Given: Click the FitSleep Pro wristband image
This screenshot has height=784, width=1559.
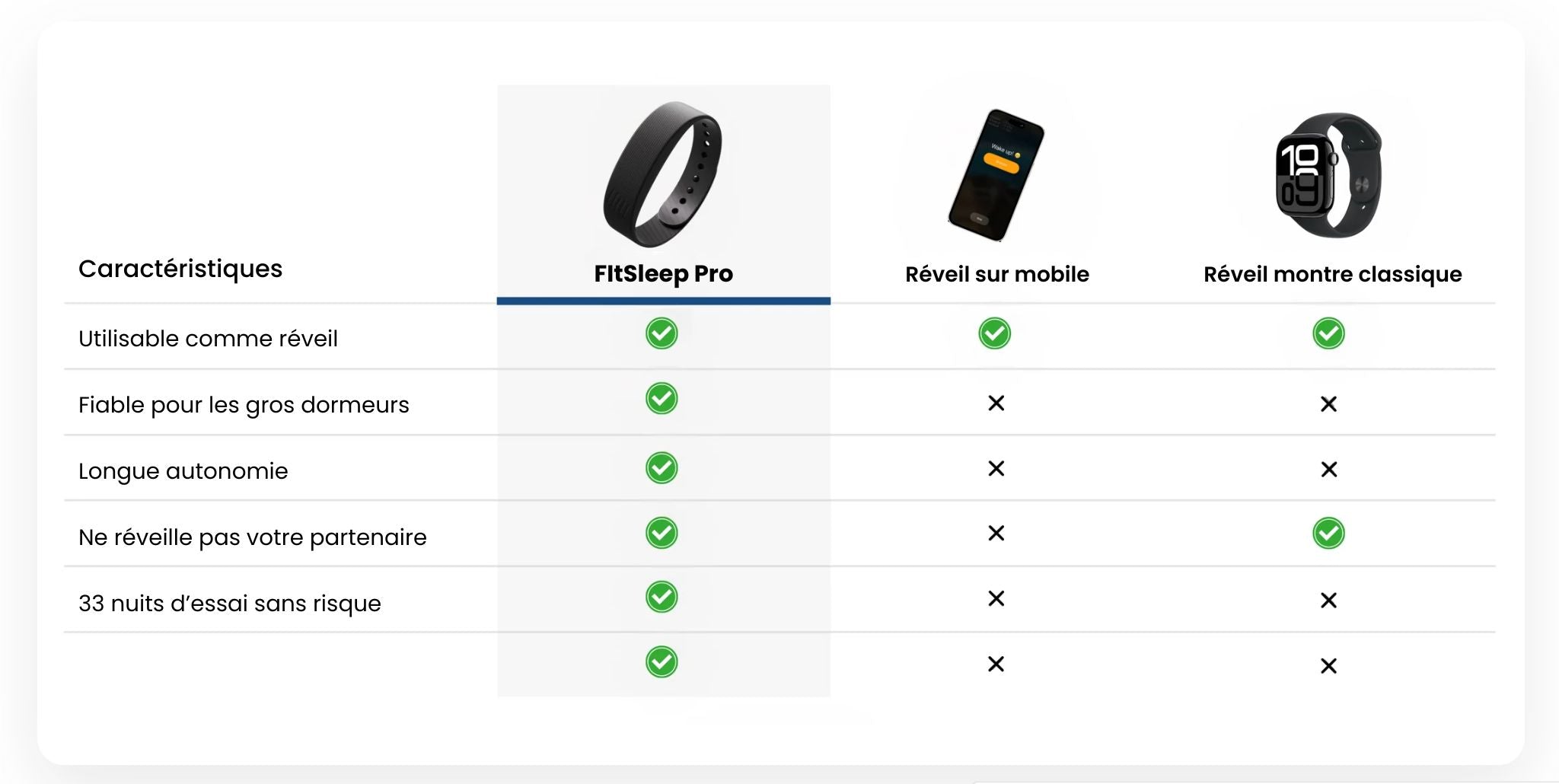Looking at the screenshot, I should (x=662, y=174).
